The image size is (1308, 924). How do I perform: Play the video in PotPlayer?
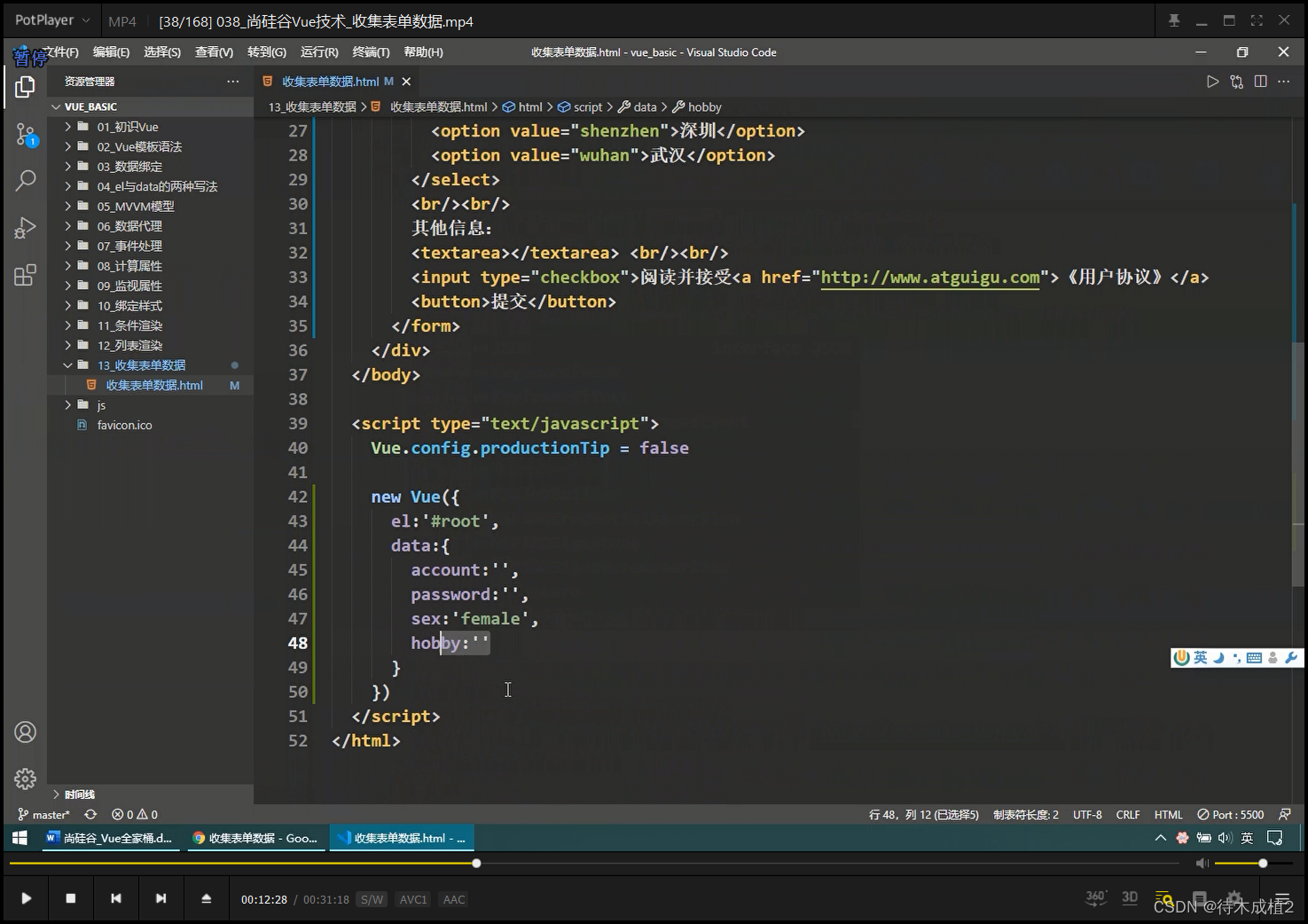click(x=26, y=898)
